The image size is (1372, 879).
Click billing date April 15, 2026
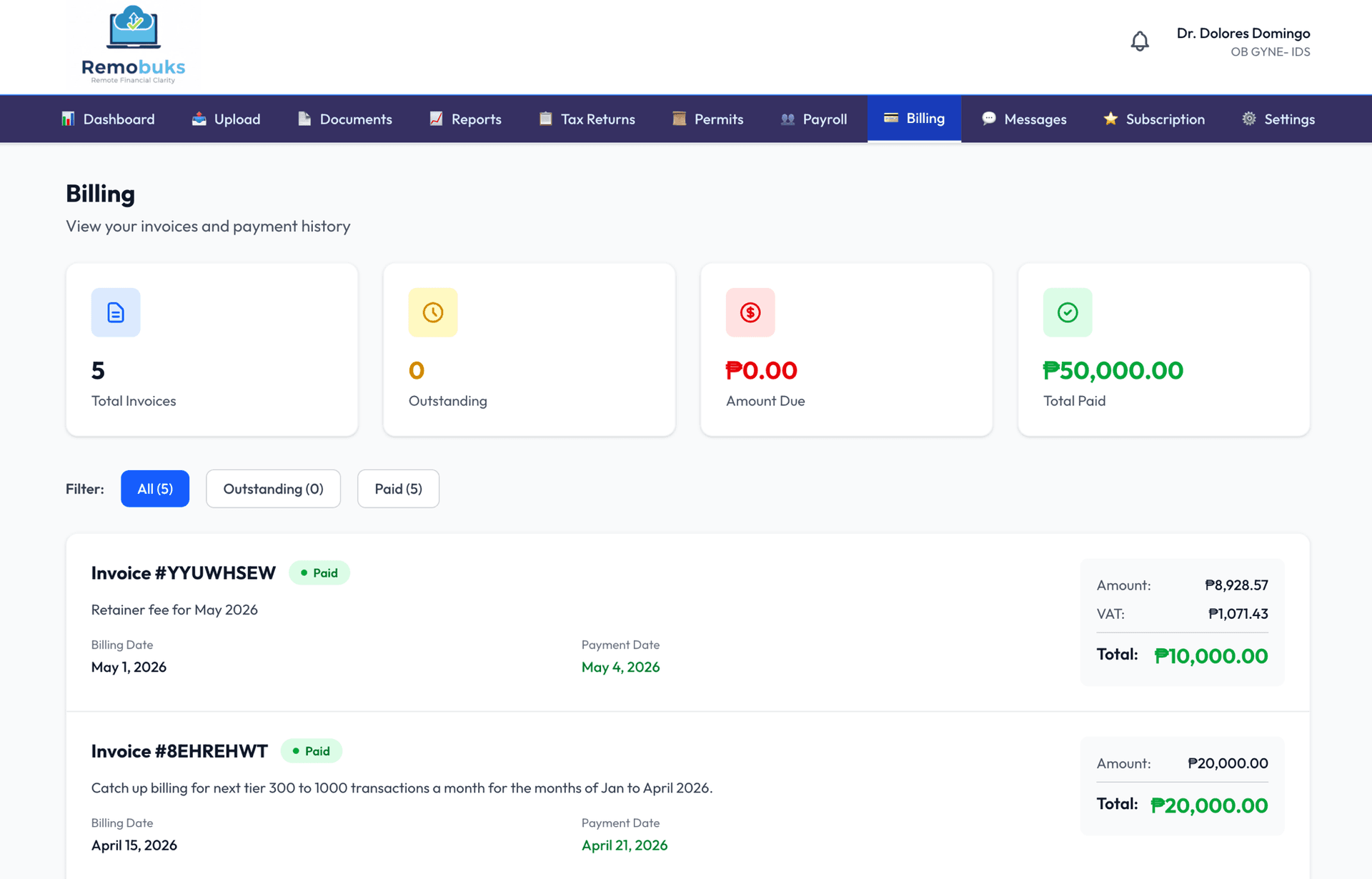pyautogui.click(x=134, y=845)
